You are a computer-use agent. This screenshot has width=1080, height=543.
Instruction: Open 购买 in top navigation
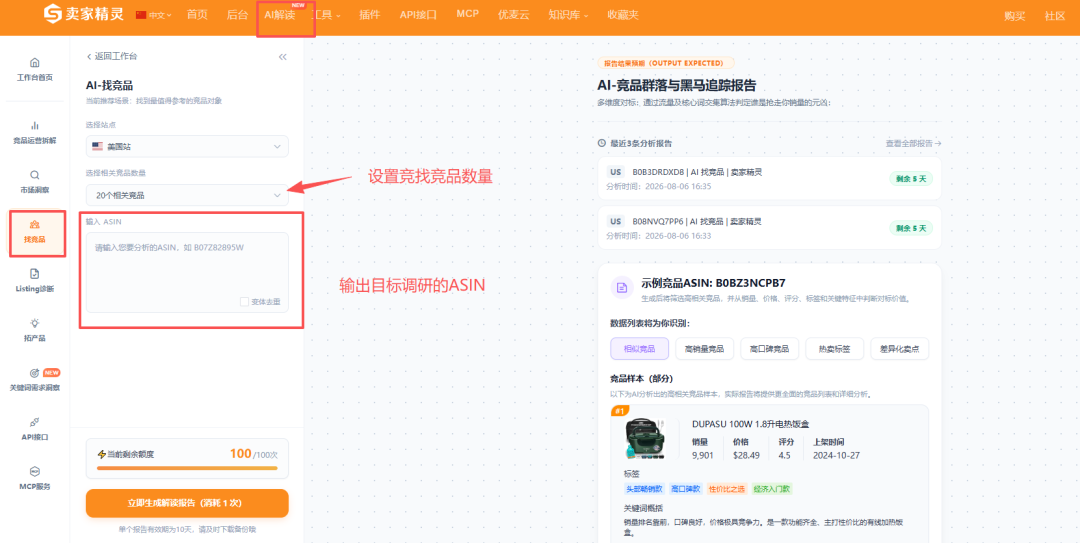click(x=1015, y=16)
